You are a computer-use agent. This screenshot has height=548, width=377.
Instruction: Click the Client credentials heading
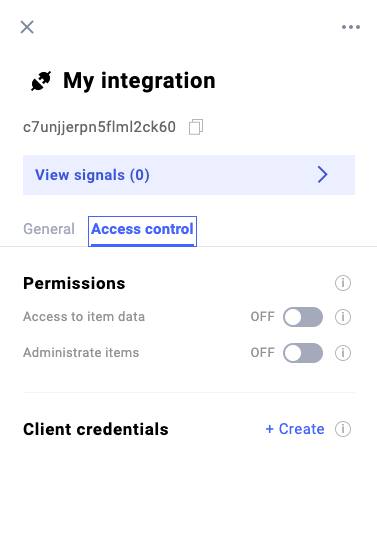[96, 429]
